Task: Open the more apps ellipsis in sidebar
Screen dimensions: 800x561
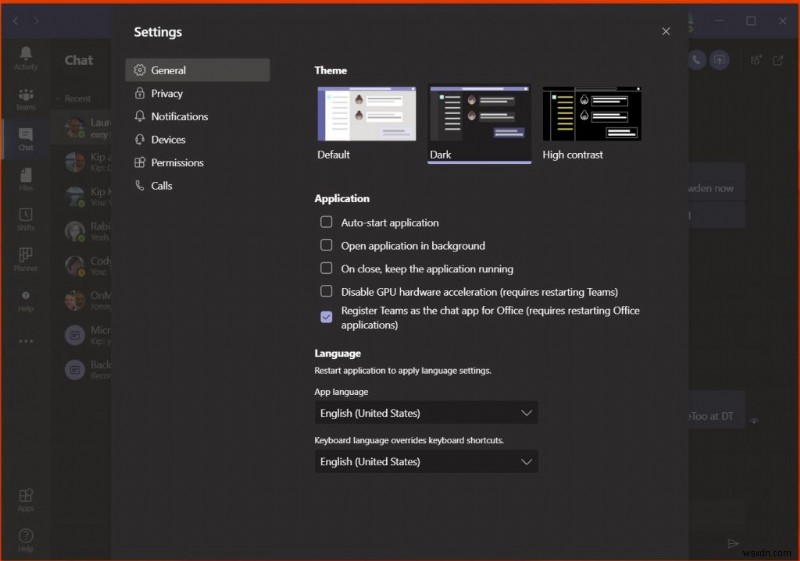Action: 26,341
